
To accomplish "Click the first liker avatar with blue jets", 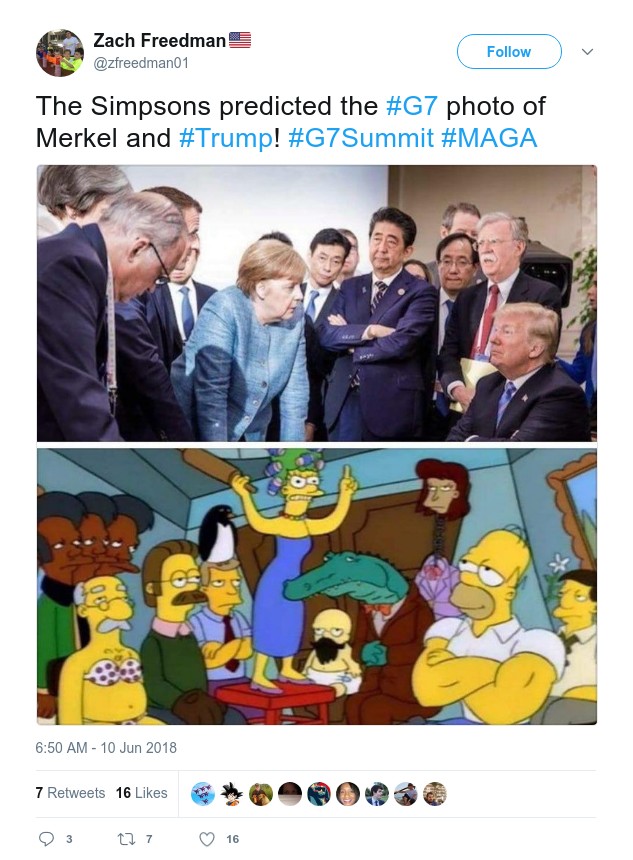I will click(x=202, y=794).
